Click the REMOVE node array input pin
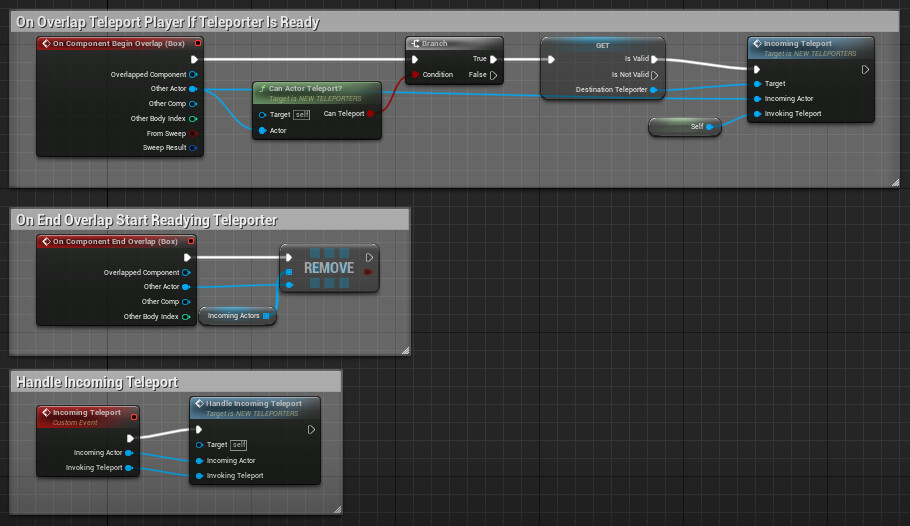The width and height of the screenshot is (910, 526). point(289,272)
